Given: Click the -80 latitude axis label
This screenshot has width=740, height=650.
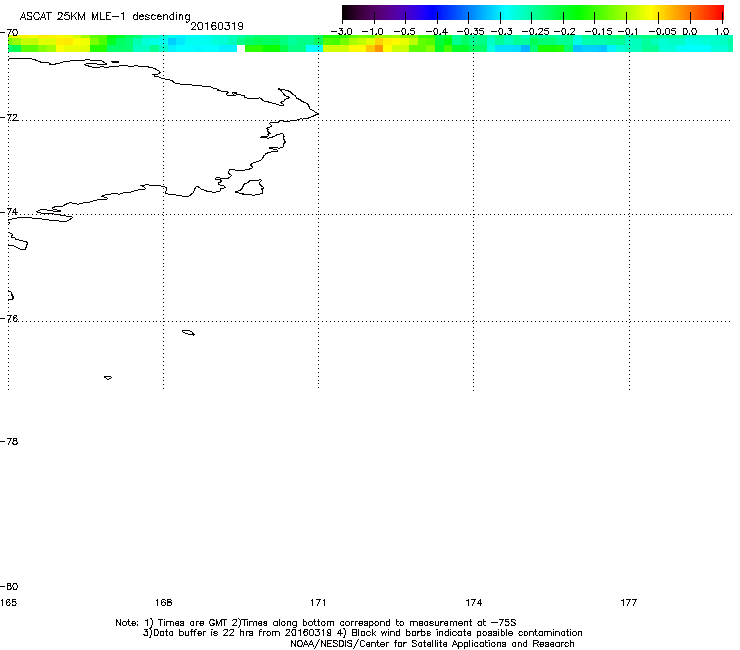Looking at the screenshot, I should tap(9, 587).
